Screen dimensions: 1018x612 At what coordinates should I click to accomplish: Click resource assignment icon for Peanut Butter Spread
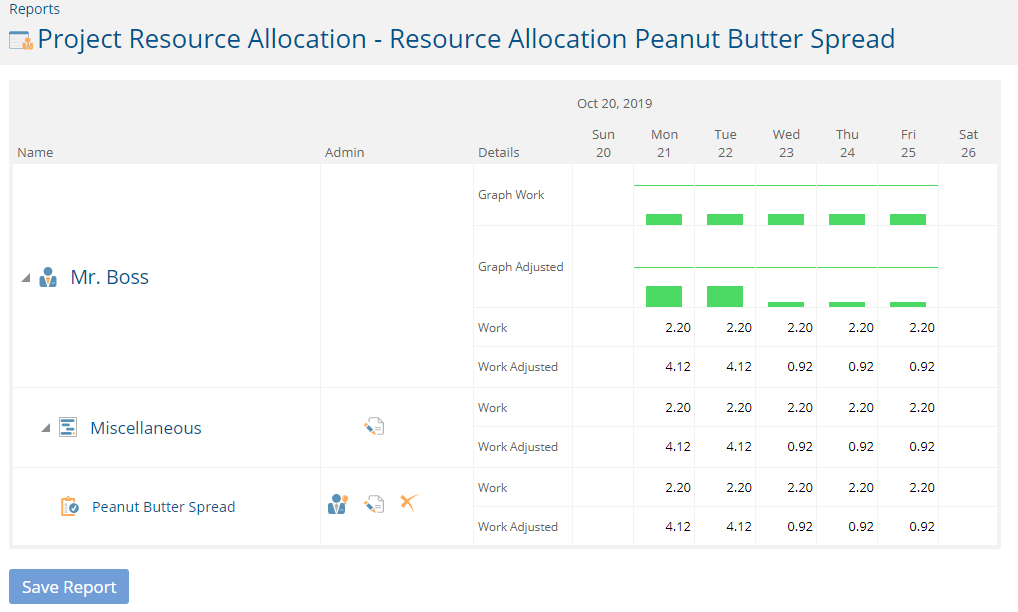(338, 504)
